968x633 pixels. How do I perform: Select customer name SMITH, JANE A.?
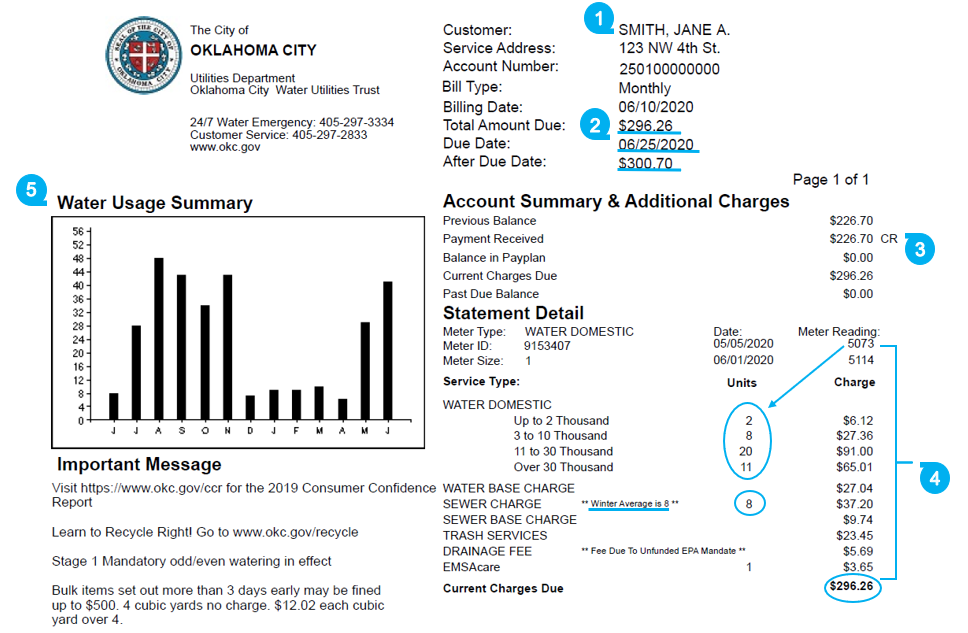pos(674,30)
